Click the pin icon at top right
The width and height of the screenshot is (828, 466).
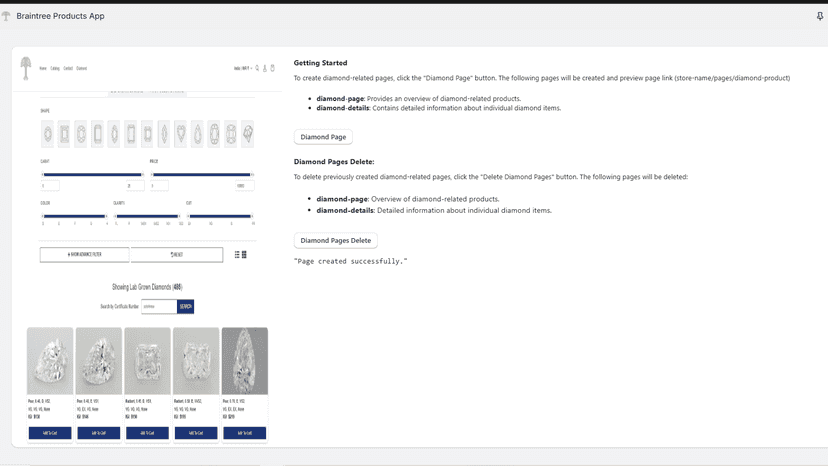coord(820,16)
